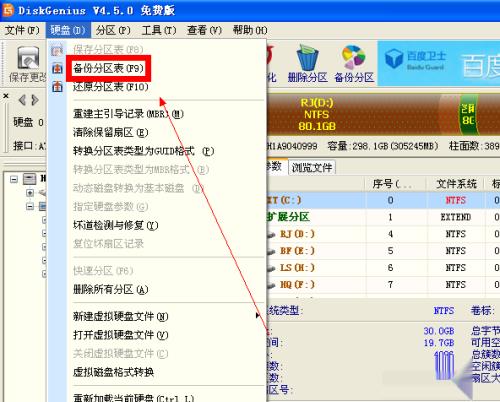Select 删除所有分区 (A) menu entry
The height and width of the screenshot is (402, 500).
pyautogui.click(x=111, y=289)
